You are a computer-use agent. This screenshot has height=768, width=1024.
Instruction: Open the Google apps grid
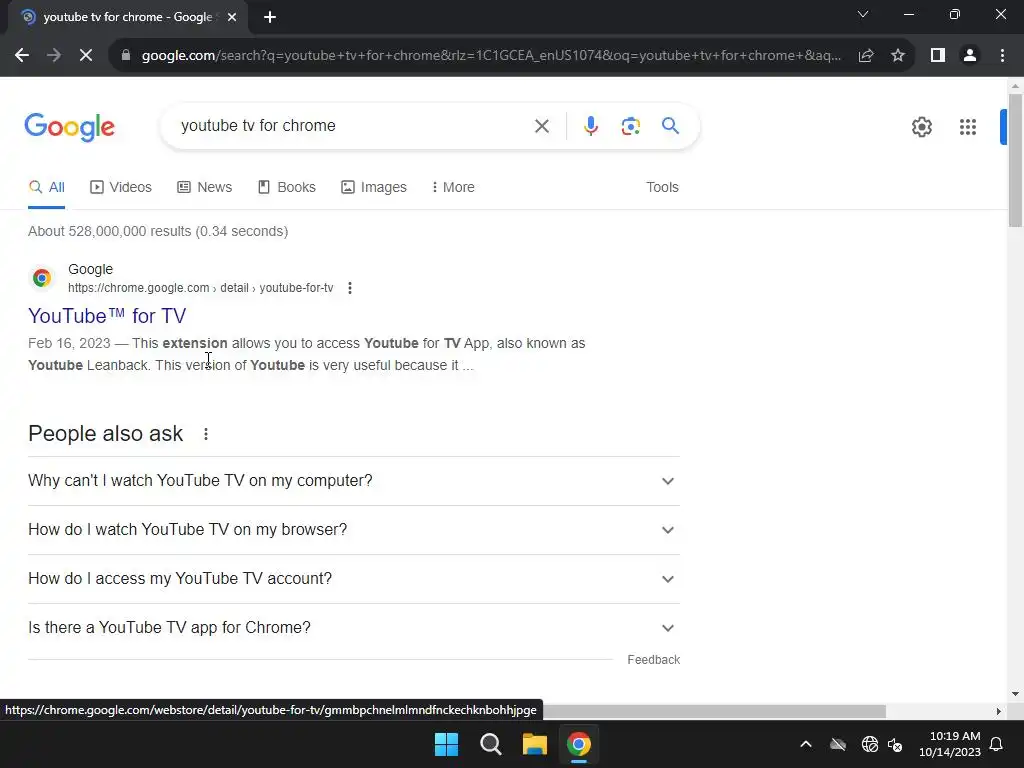pyautogui.click(x=968, y=127)
